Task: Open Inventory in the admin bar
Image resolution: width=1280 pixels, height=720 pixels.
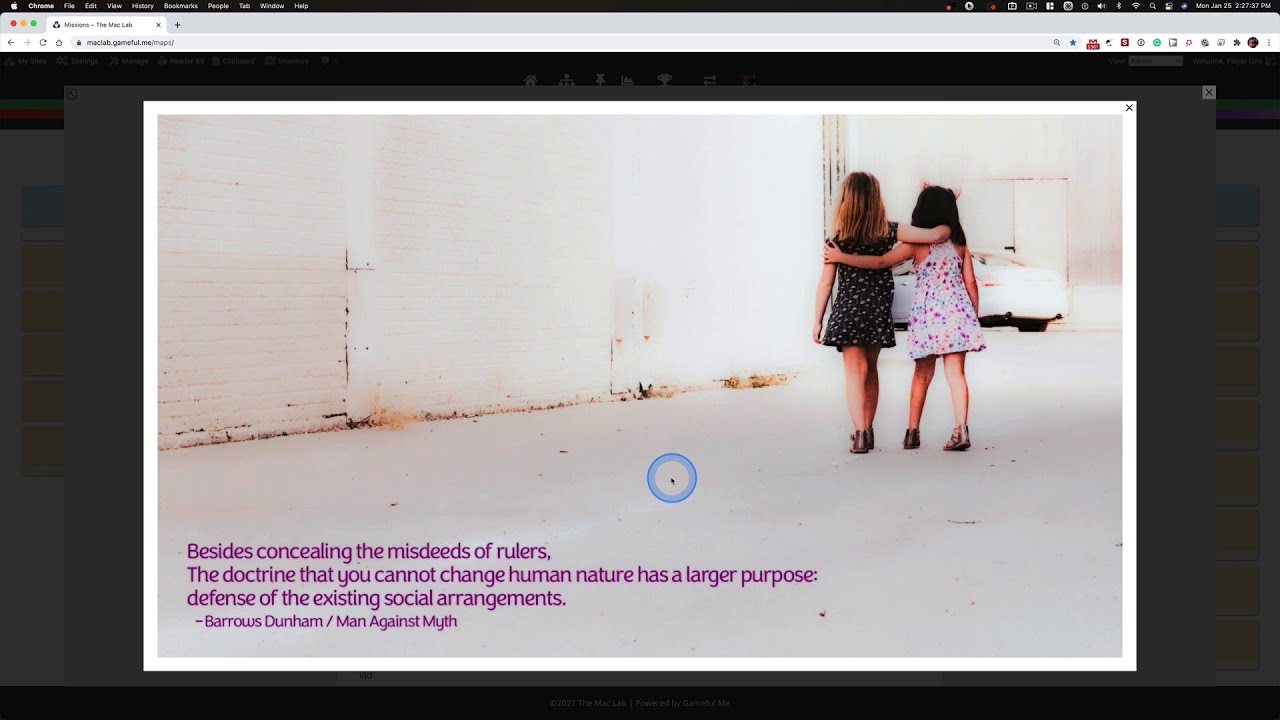Action: coord(287,61)
